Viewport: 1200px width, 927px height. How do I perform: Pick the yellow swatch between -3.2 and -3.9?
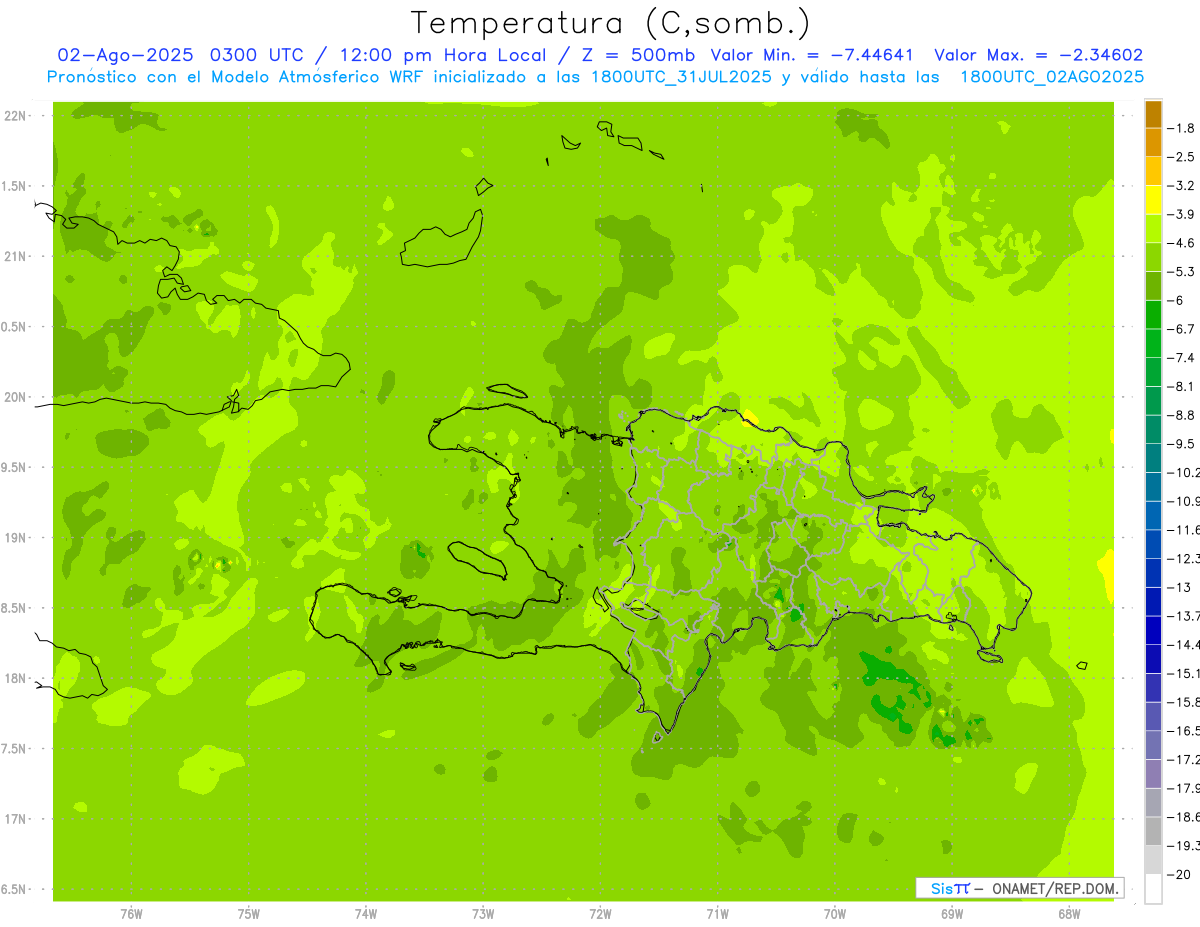point(1153,200)
